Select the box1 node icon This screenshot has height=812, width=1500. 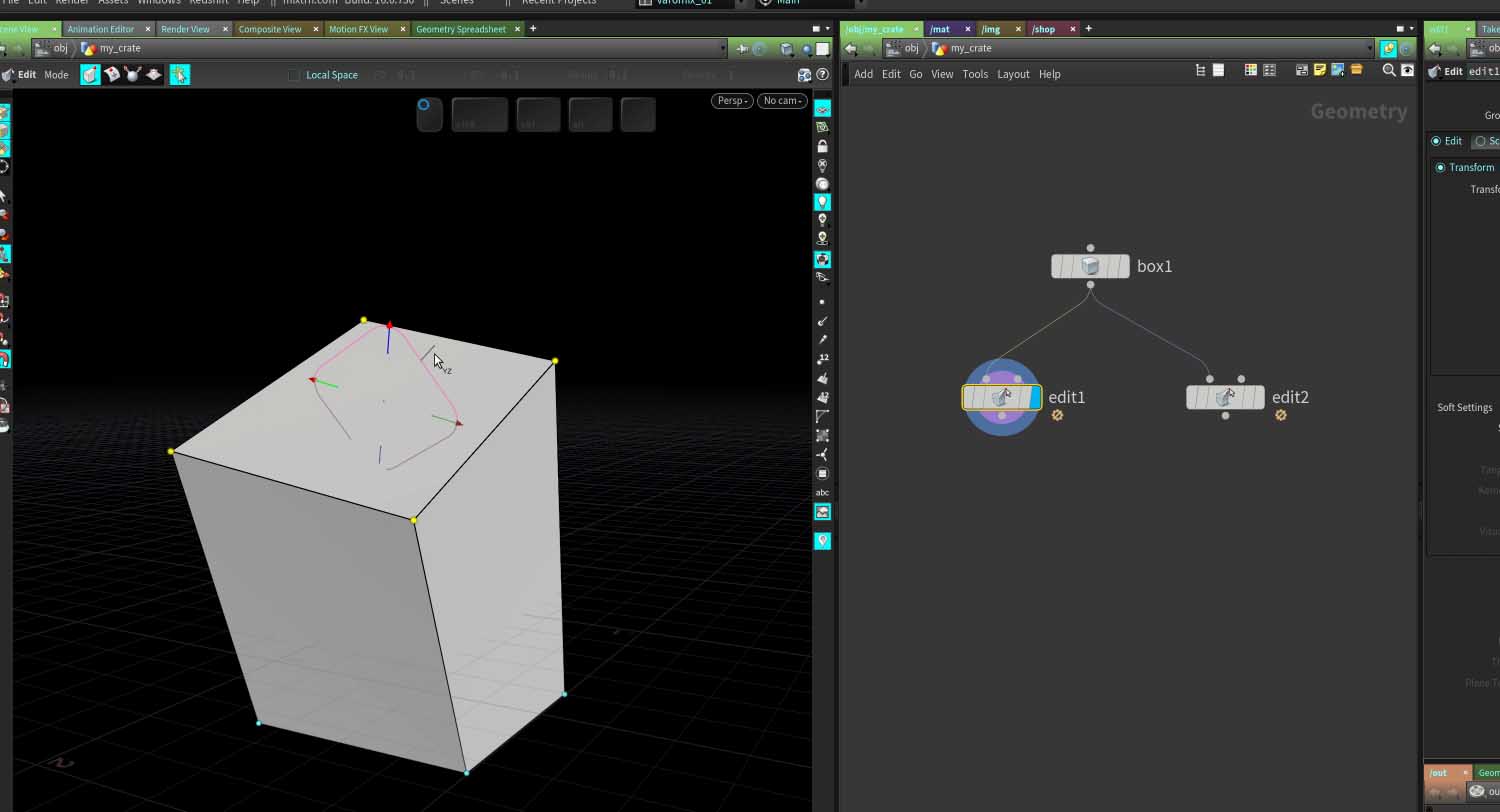(1090, 266)
